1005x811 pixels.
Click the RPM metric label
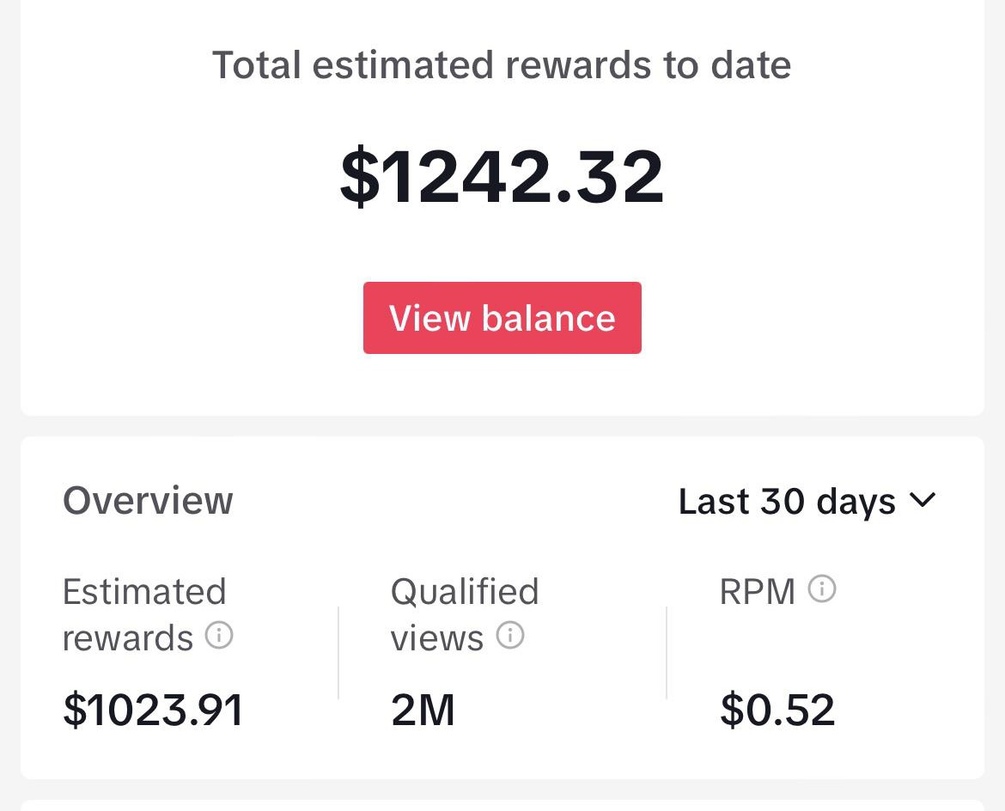[757, 591]
